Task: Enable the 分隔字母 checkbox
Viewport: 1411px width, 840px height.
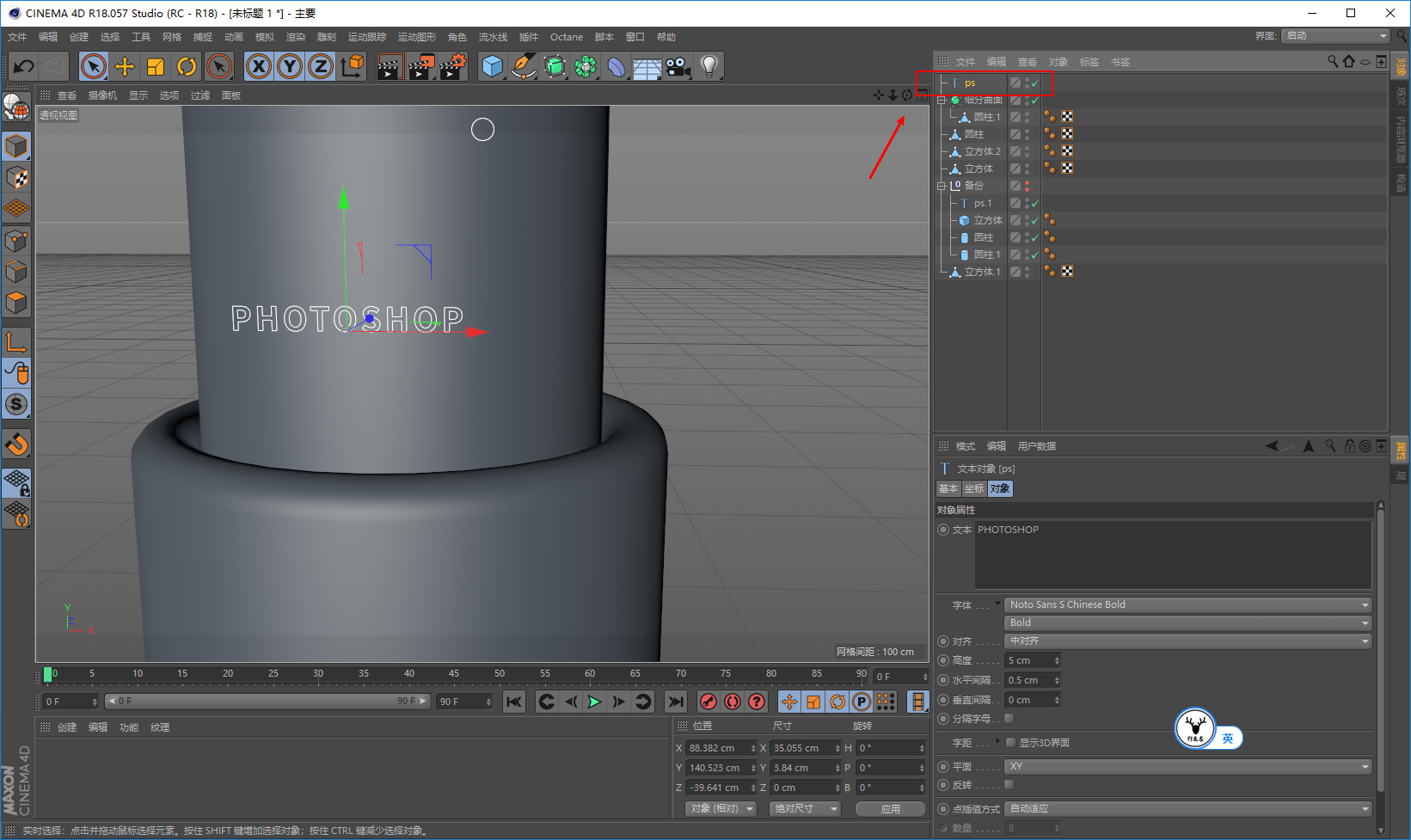Action: coord(1009,719)
